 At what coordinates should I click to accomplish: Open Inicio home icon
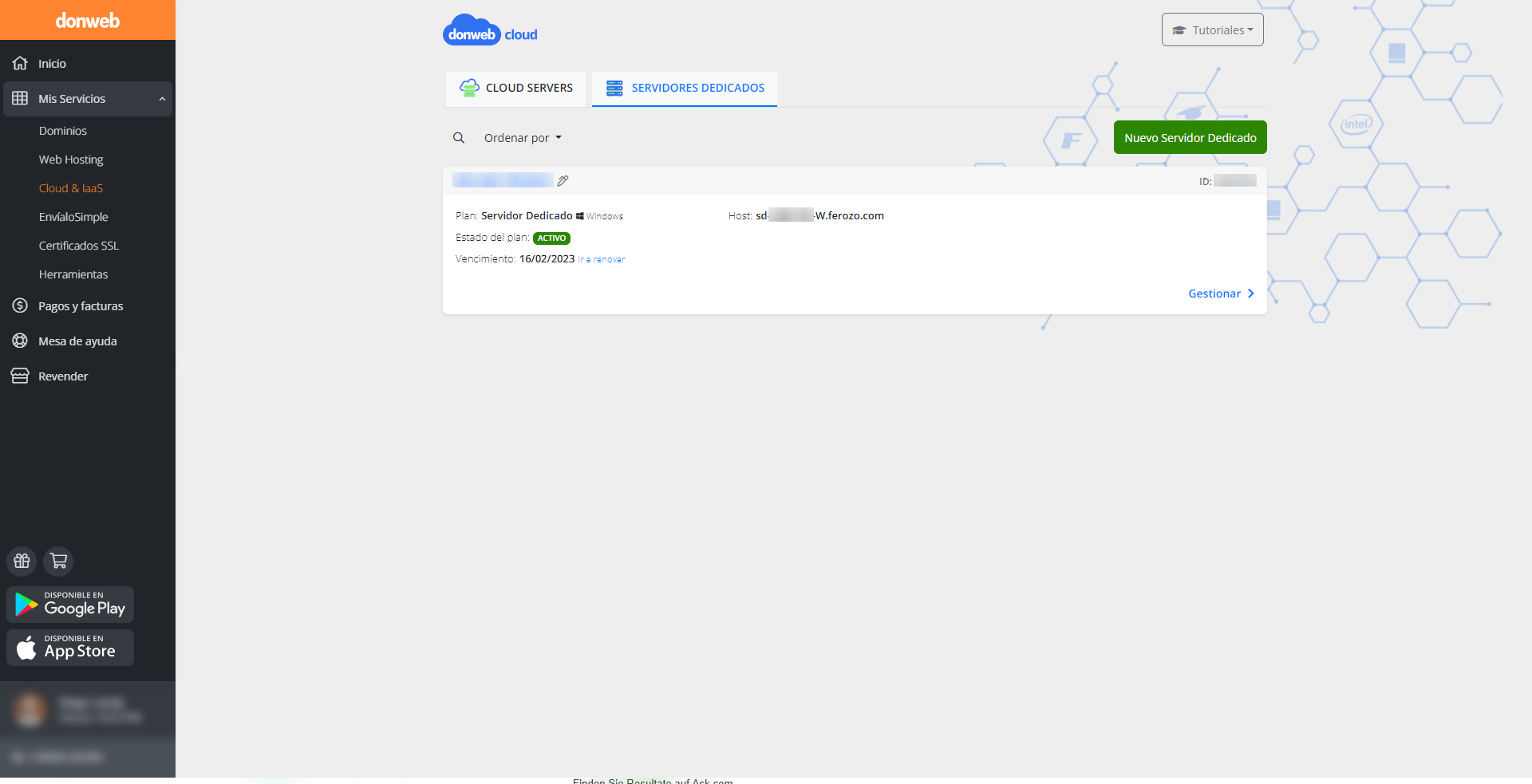pyautogui.click(x=20, y=63)
